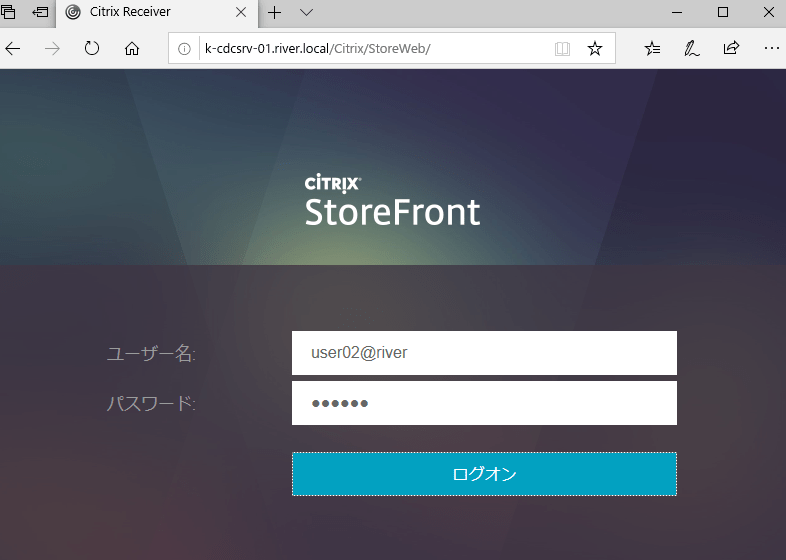Expand the tab preview chevron

point(306,13)
